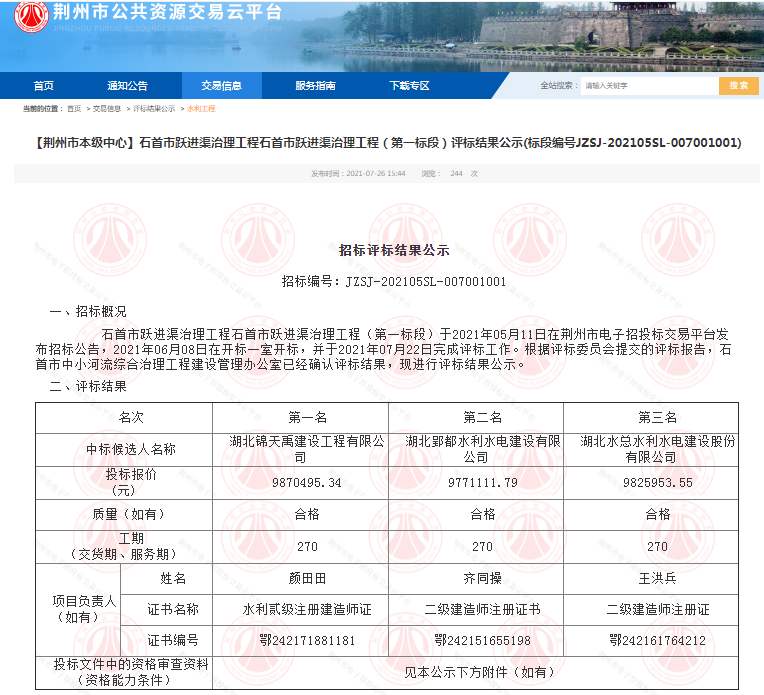Click the 招标评标结果公示 section heading
Viewport: 764px width, 695px height.
tap(394, 250)
